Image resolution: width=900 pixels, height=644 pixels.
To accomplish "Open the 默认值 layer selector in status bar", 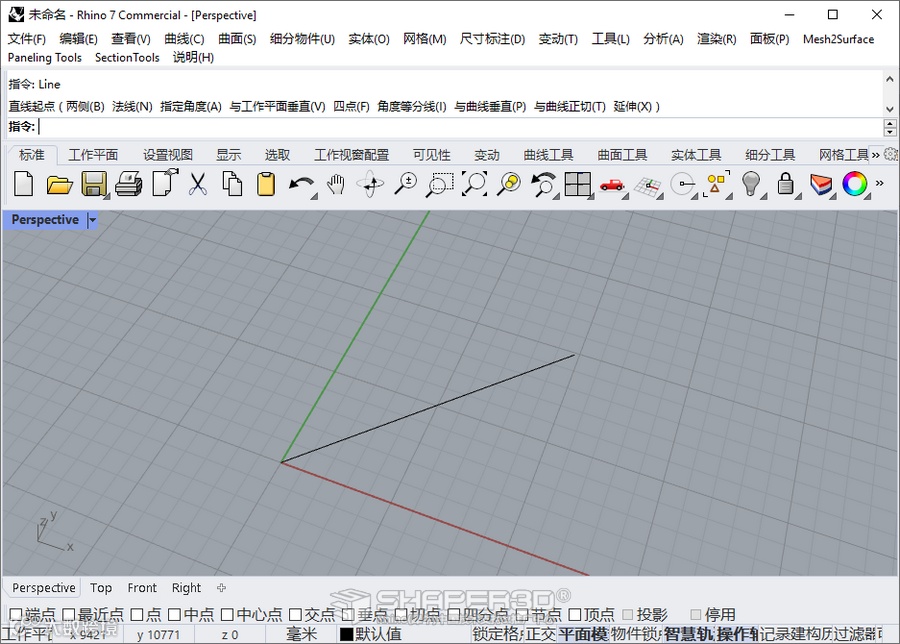I will tap(371, 634).
